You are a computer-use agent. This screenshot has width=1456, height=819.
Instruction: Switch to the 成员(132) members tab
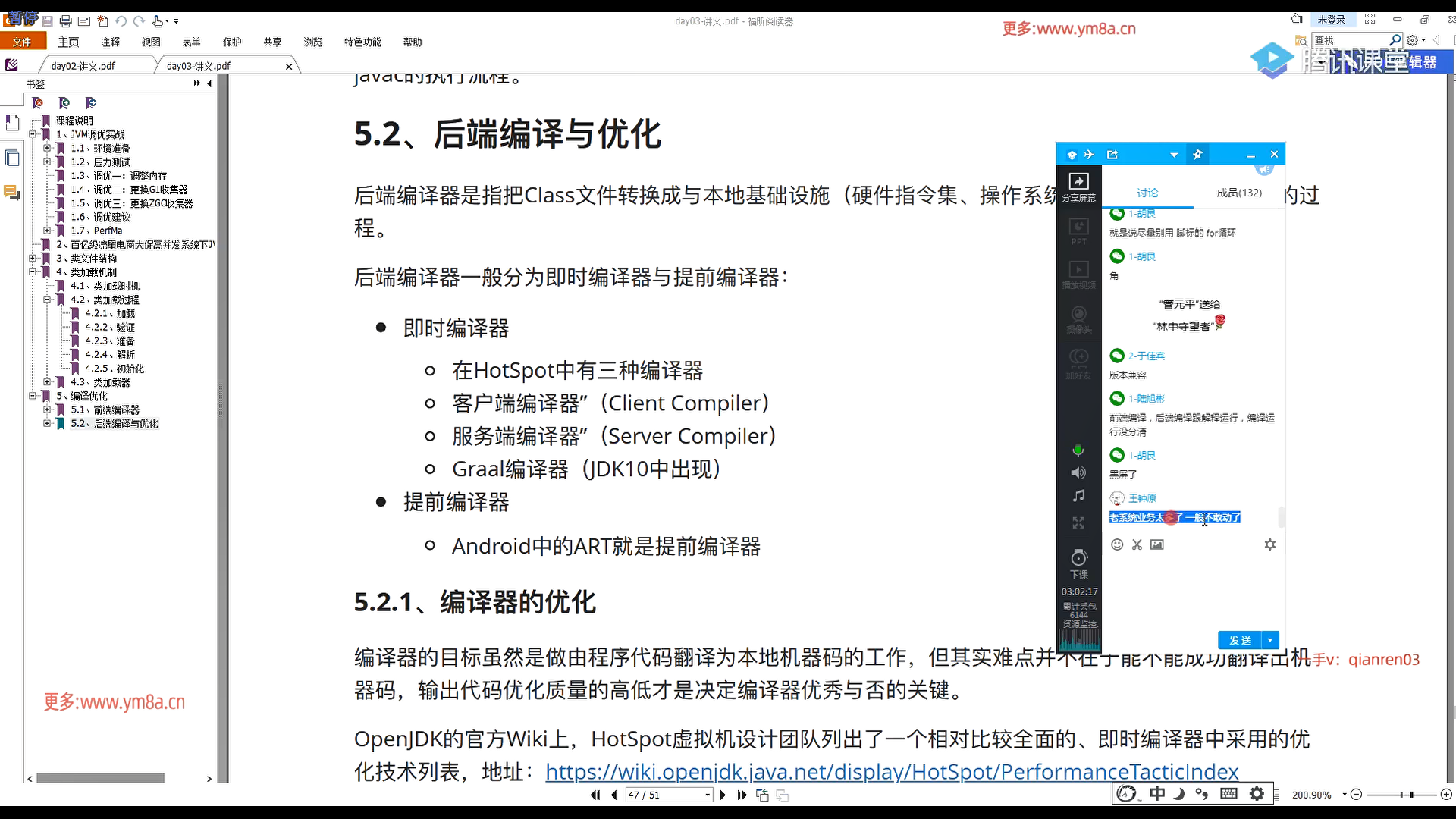tap(1238, 193)
